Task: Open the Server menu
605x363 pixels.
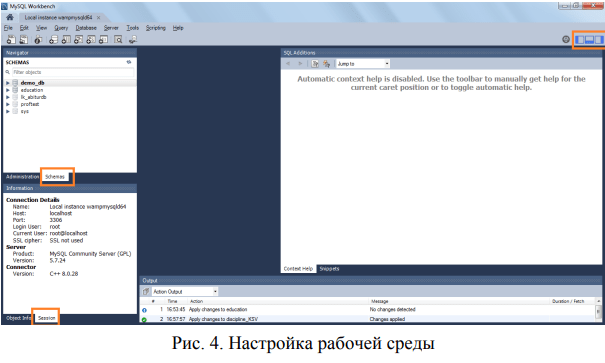Action: pyautogui.click(x=111, y=28)
